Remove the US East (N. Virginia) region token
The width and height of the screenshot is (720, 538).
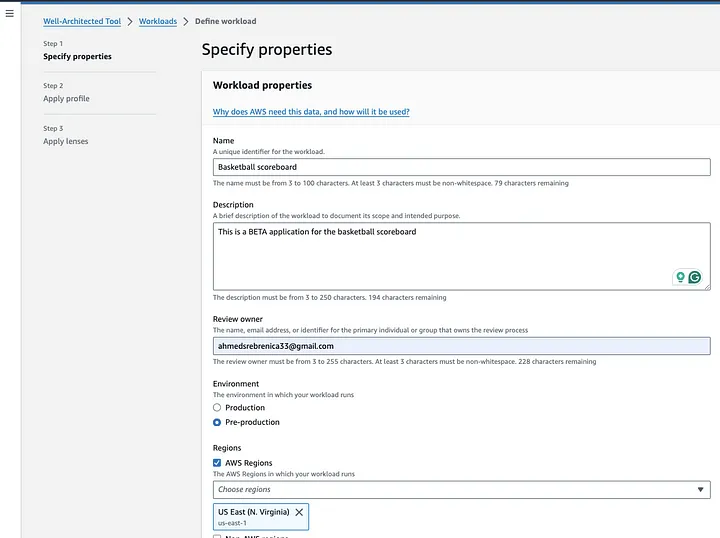(x=299, y=512)
